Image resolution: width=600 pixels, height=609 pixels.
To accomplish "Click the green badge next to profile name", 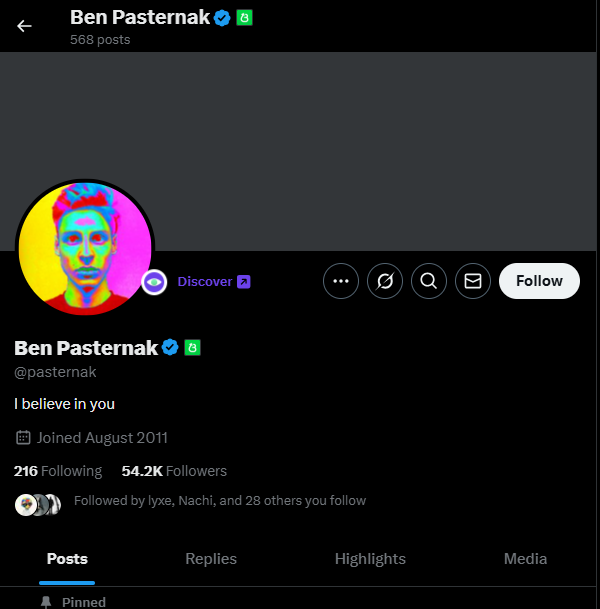I will (x=192, y=348).
